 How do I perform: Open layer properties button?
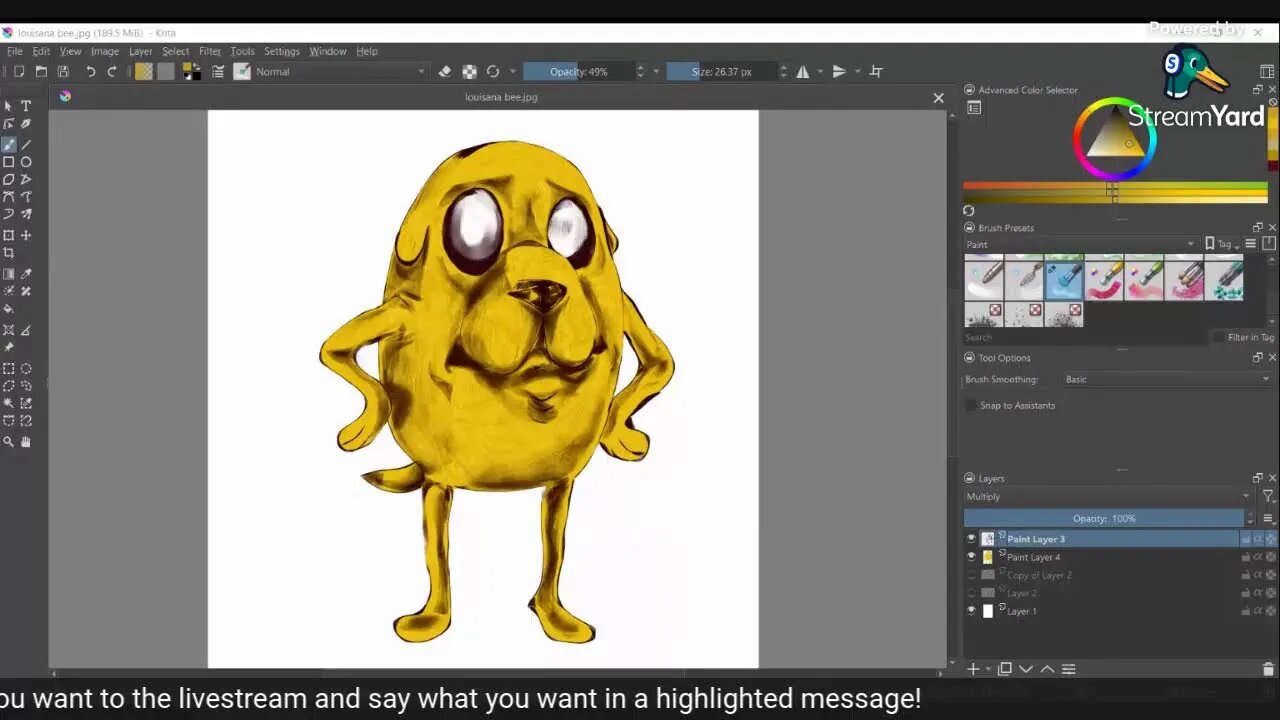coord(1068,669)
